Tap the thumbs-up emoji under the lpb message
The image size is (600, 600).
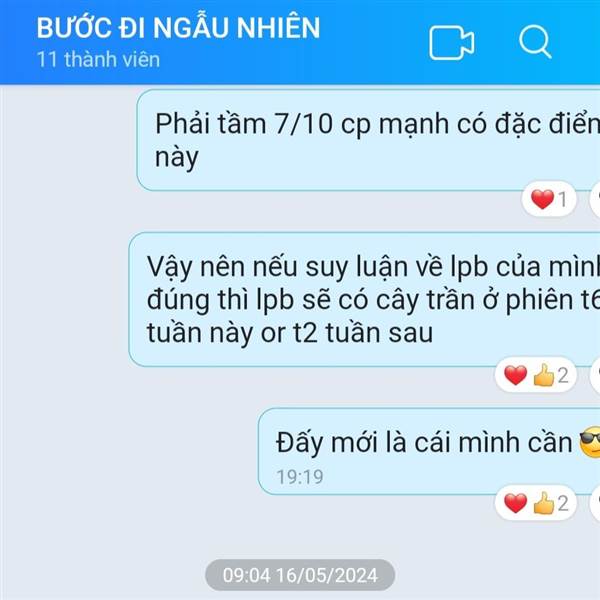point(543,375)
